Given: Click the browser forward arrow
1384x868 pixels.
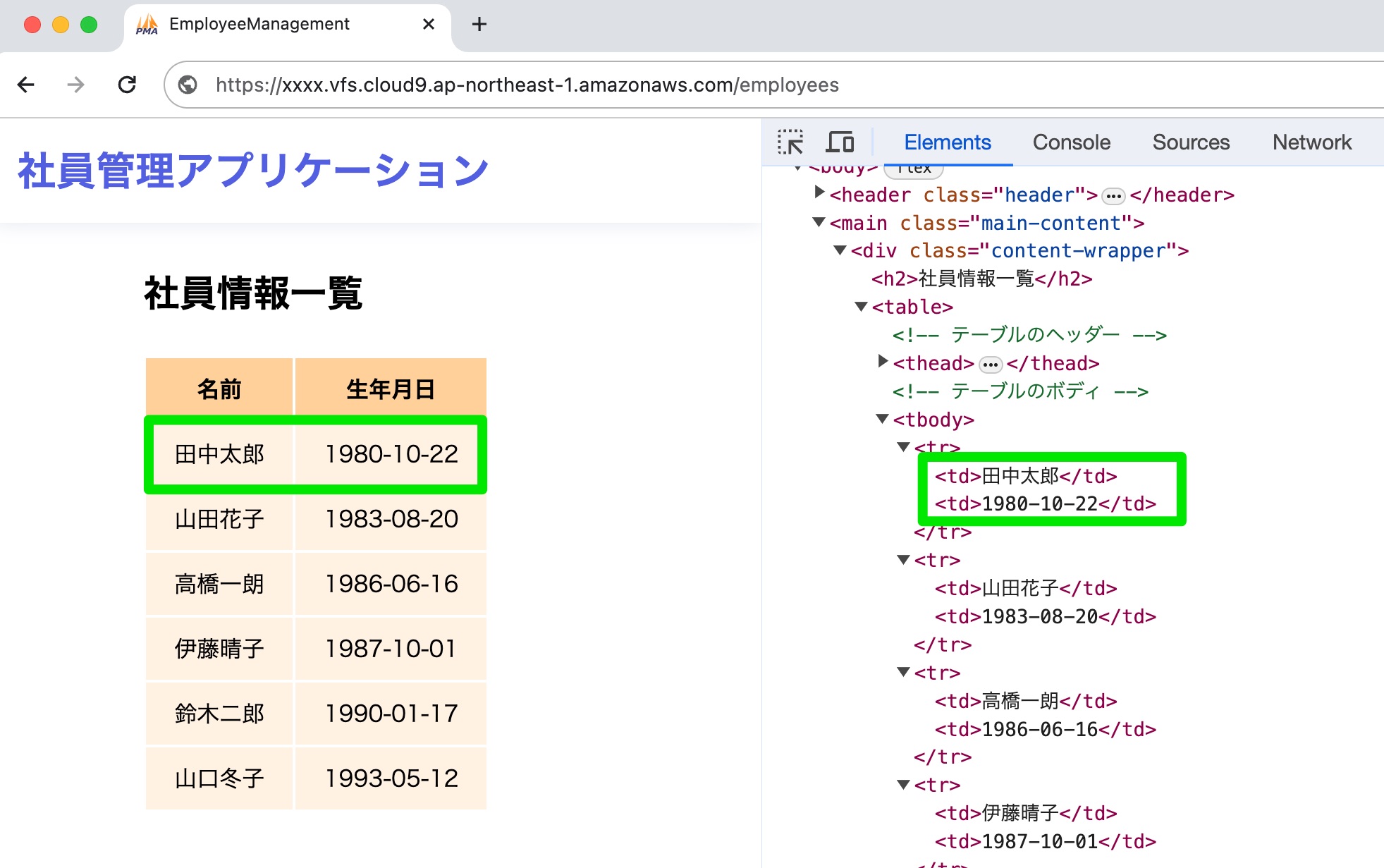Looking at the screenshot, I should (75, 85).
